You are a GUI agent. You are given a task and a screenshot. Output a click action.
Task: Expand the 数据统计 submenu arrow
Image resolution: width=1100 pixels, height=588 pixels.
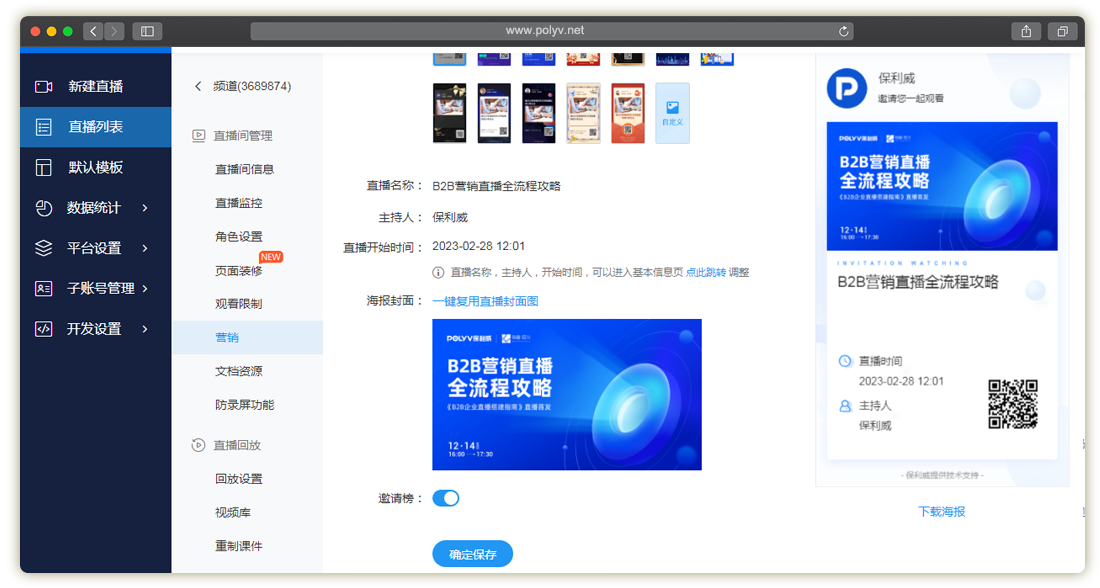click(145, 208)
